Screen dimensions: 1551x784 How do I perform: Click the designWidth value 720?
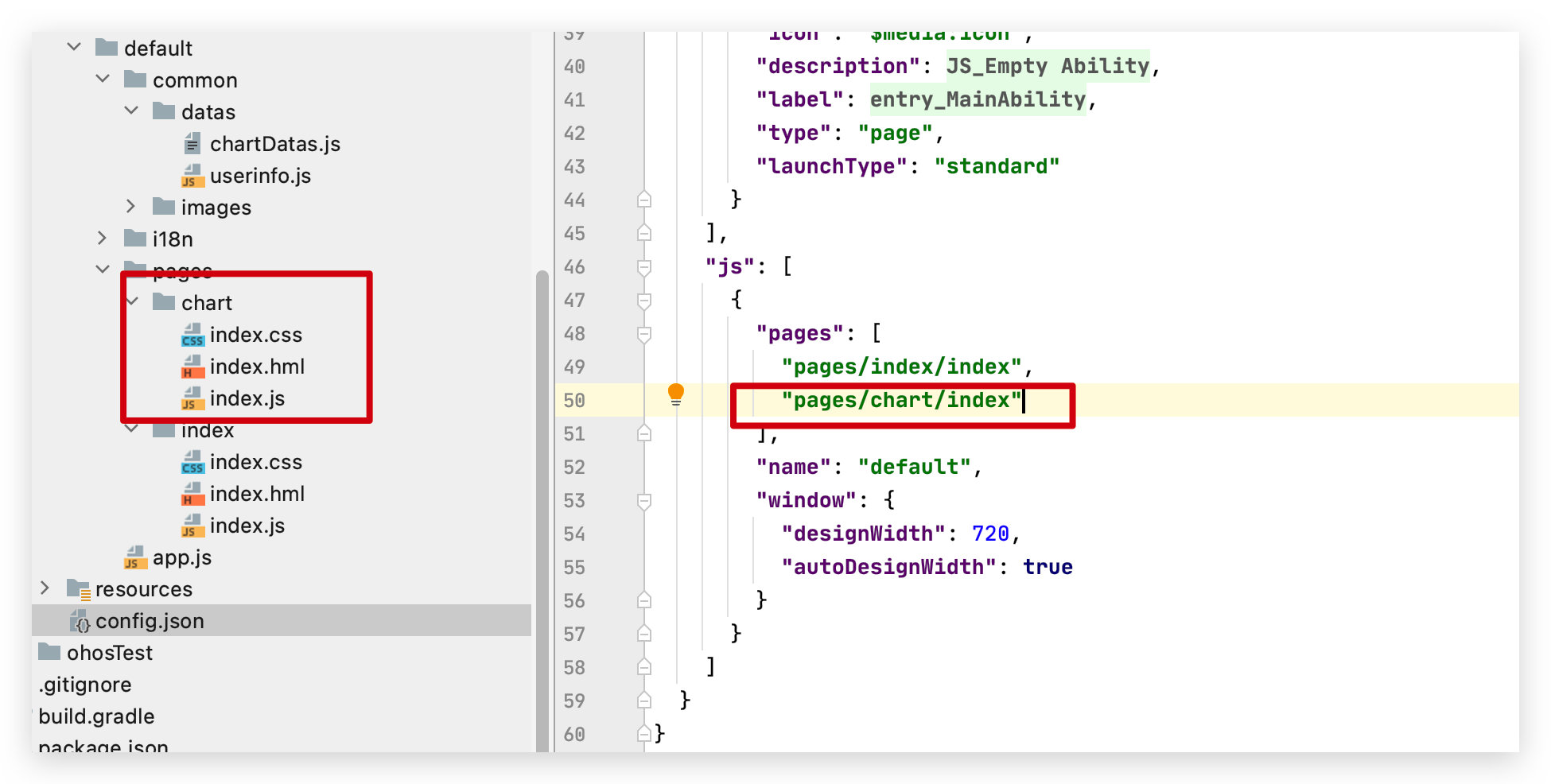[990, 533]
